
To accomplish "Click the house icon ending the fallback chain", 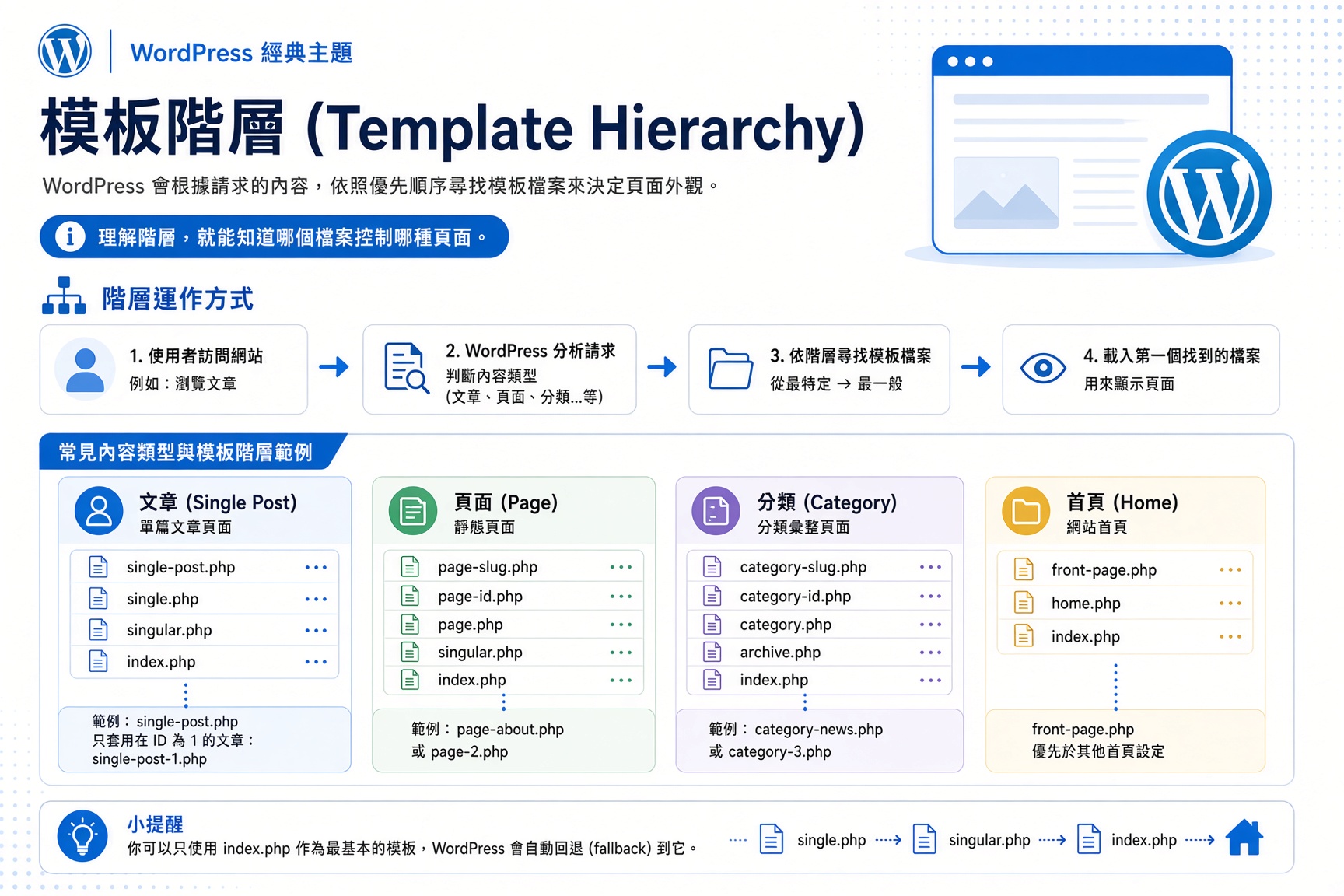I will (1244, 838).
